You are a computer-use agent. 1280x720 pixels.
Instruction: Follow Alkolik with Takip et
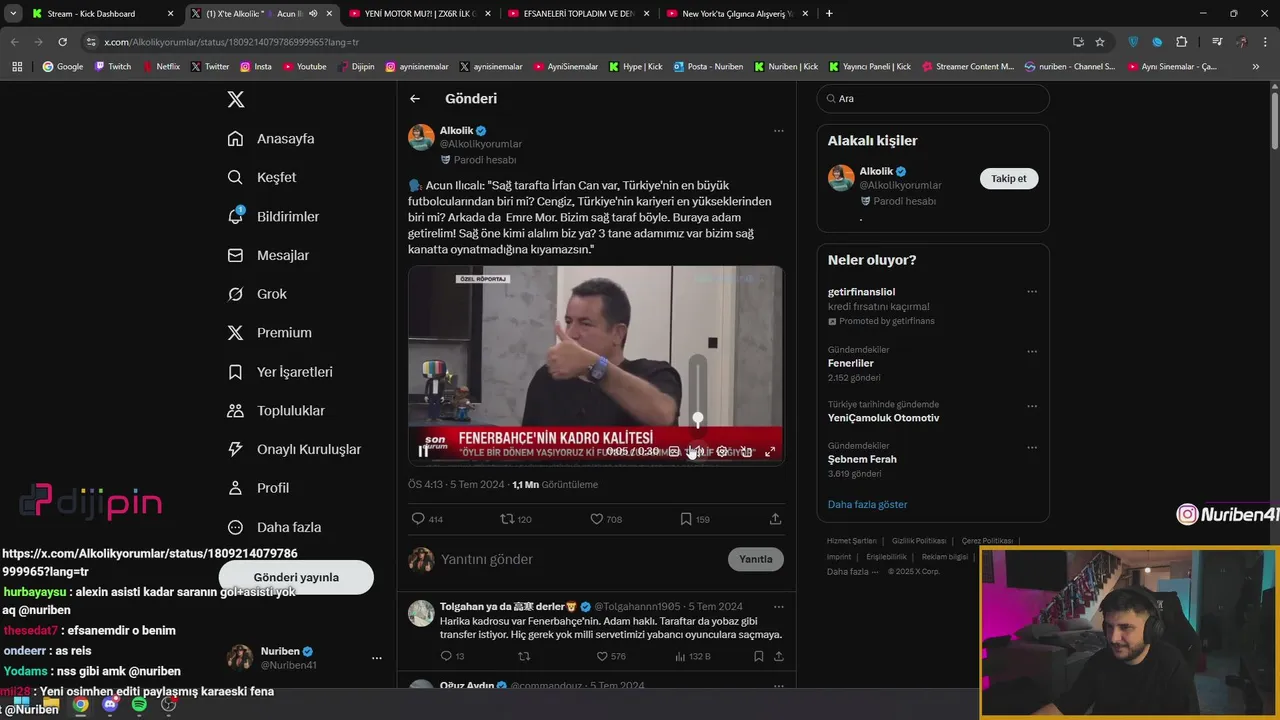pyautogui.click(x=1008, y=178)
